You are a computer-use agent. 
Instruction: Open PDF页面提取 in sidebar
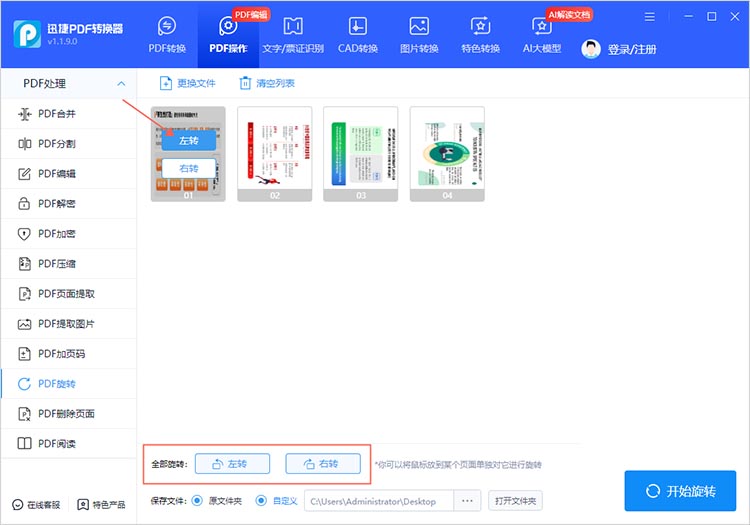68,294
